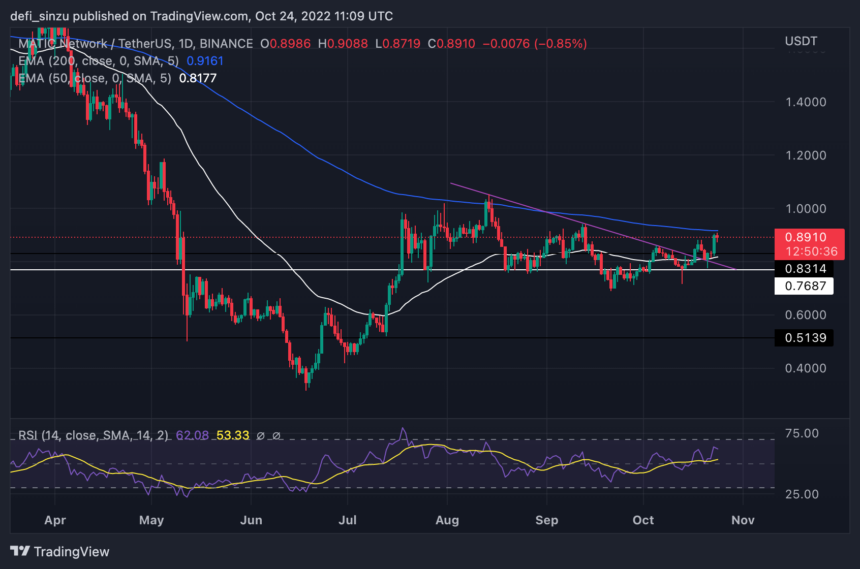Click the TradingView logo icon
Viewport: 860px width, 569px height.
click(x=20, y=551)
